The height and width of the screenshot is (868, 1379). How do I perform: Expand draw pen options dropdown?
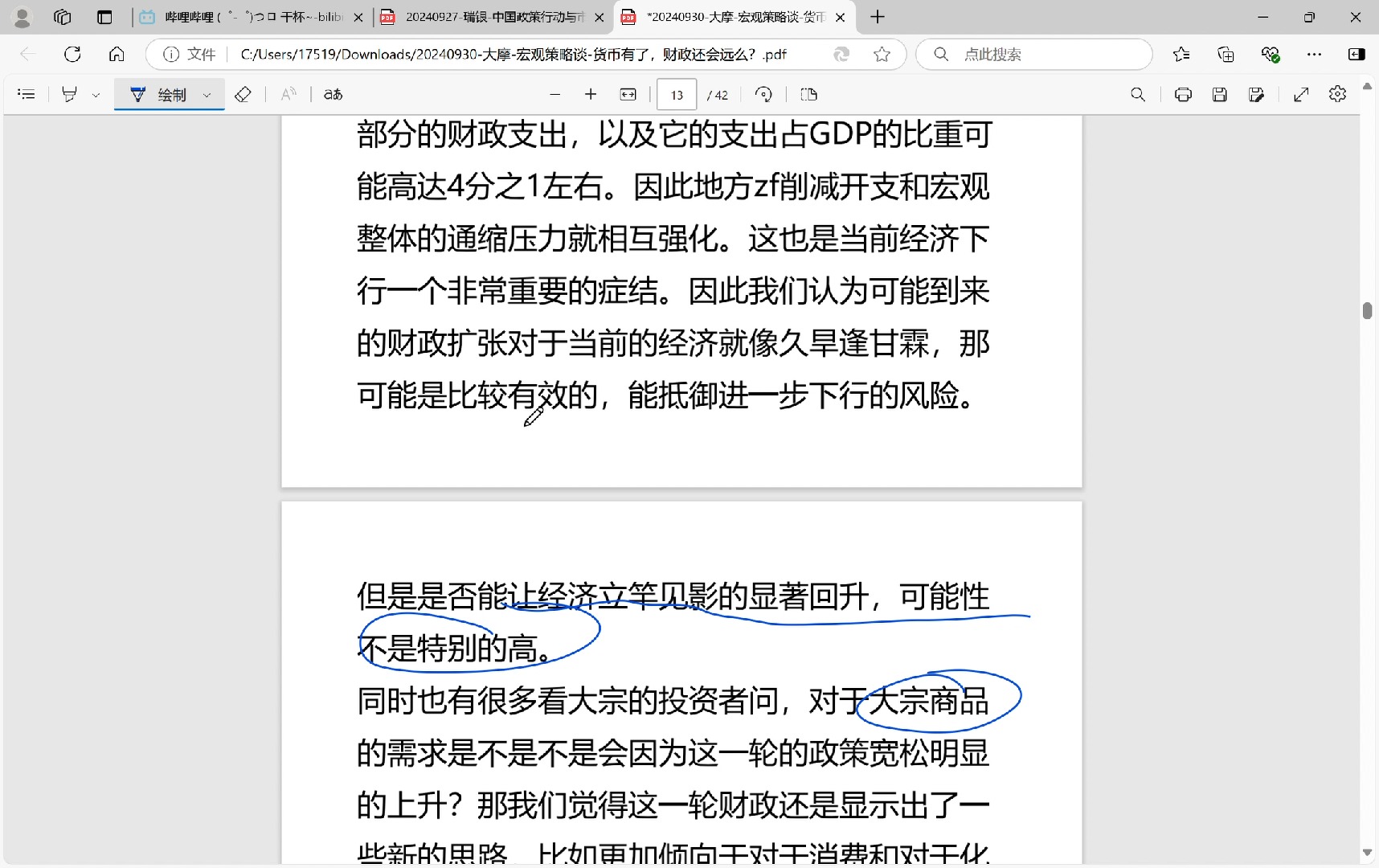[x=207, y=95]
